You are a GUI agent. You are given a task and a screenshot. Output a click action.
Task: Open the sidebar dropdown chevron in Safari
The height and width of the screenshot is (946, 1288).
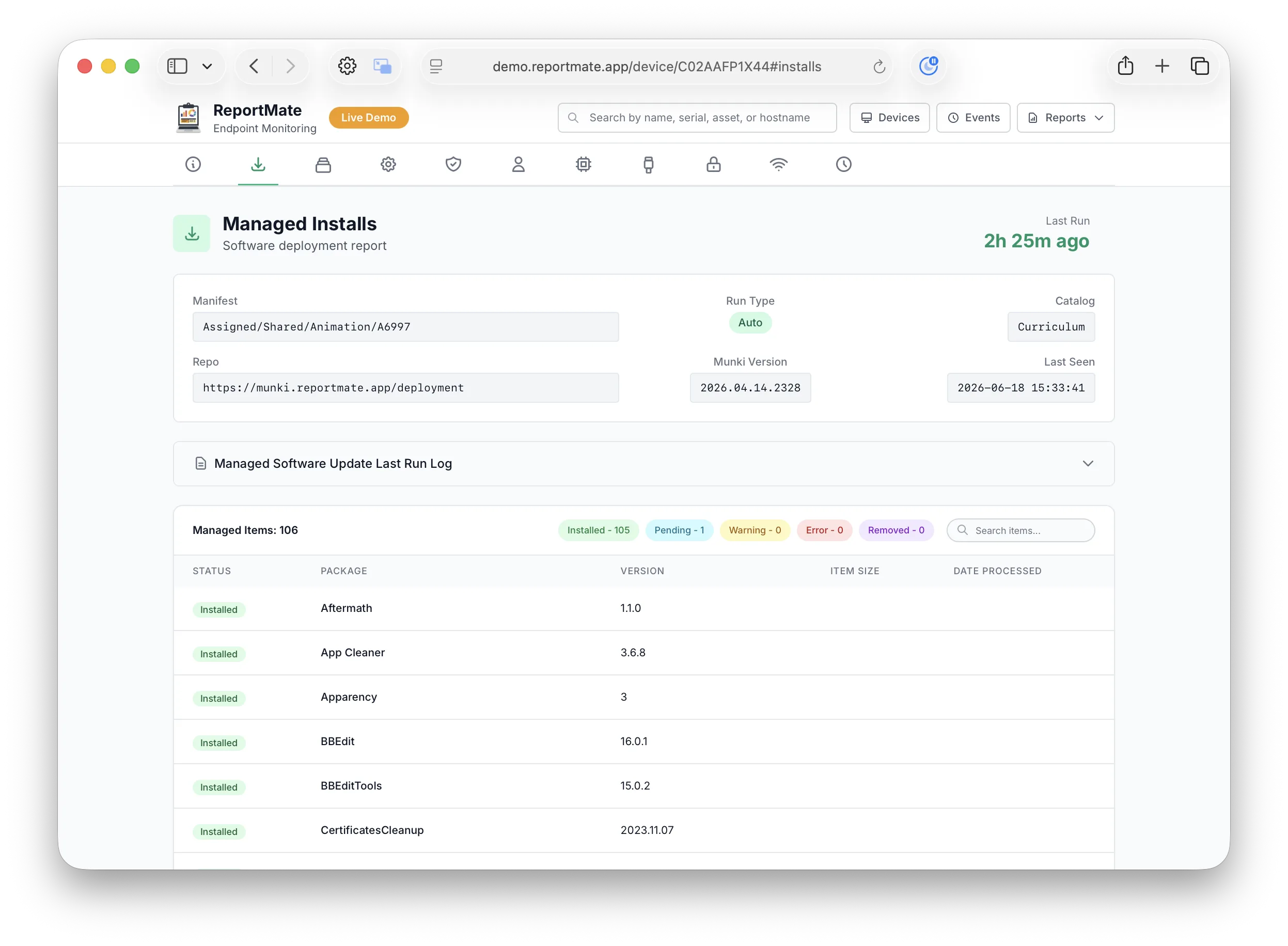click(207, 67)
